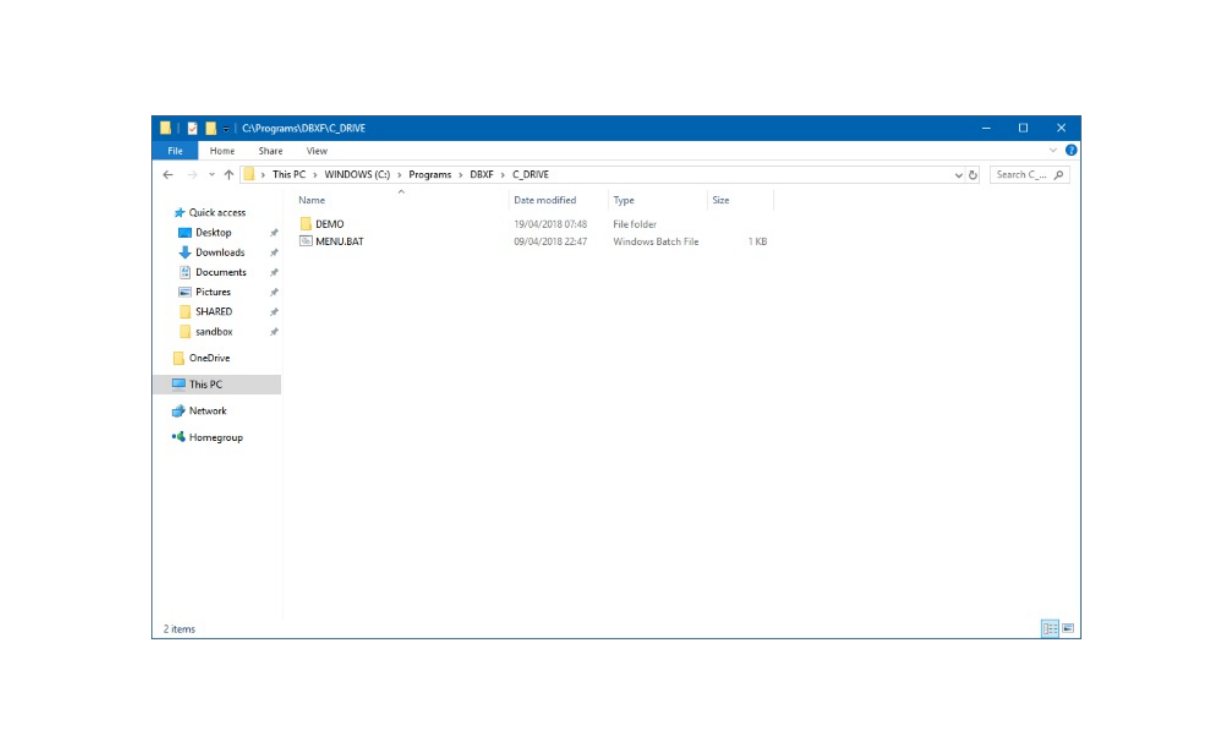Open Pictures in the navigation pane
This screenshot has height=738, width=1232.
[213, 292]
